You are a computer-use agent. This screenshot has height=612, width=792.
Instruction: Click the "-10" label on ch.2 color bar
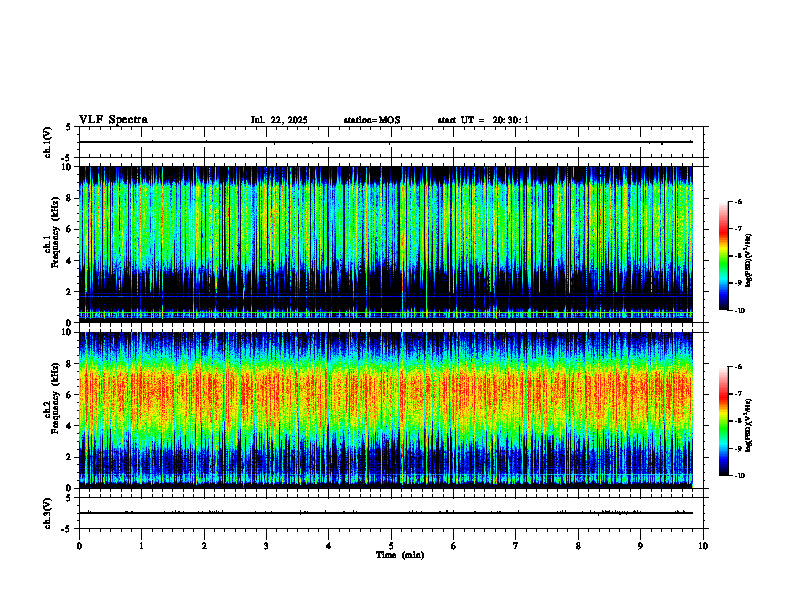pyautogui.click(x=740, y=476)
